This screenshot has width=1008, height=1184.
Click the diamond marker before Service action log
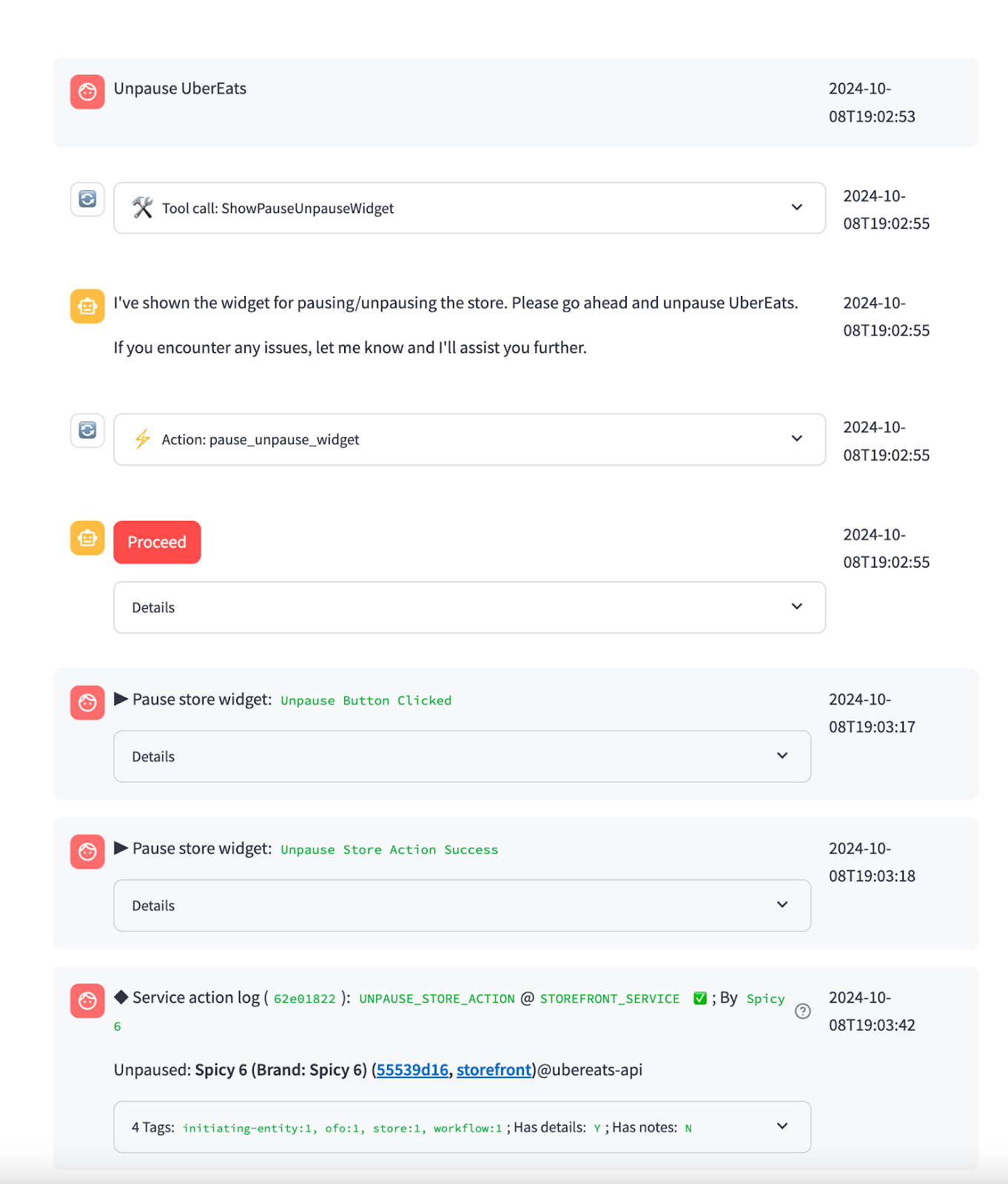coord(121,997)
